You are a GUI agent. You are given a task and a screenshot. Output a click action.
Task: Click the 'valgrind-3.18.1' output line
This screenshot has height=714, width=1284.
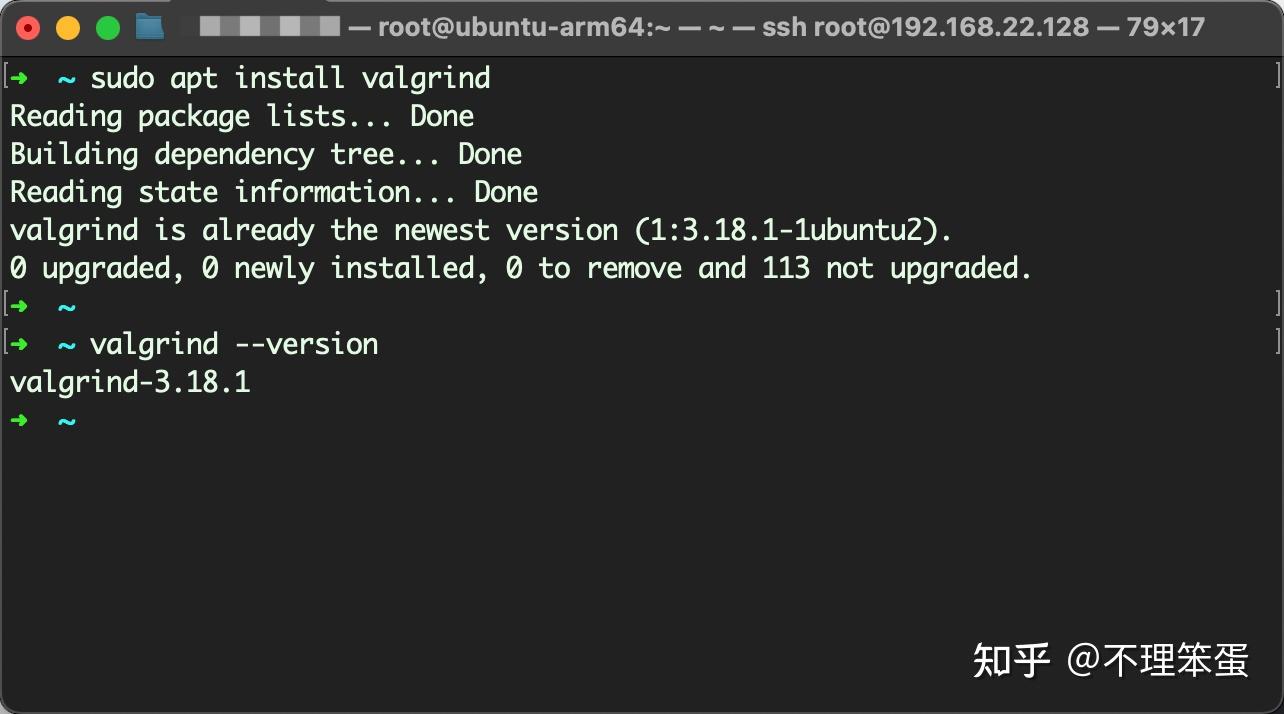pos(130,382)
